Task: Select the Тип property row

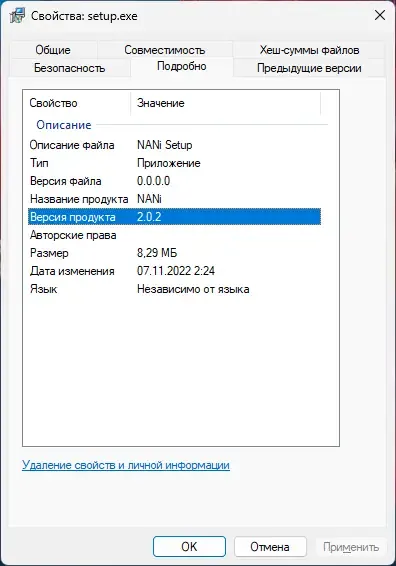Action: 174,163
